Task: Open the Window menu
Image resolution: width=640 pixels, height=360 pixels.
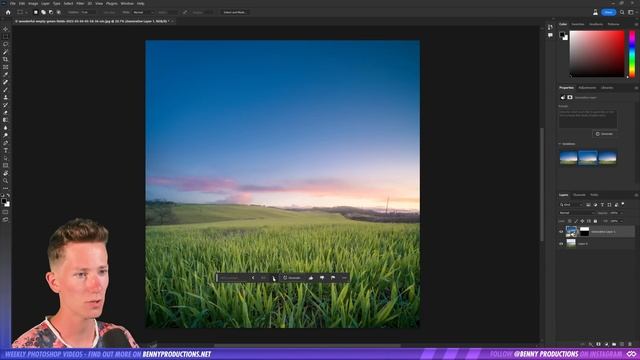Action: tap(127, 3)
